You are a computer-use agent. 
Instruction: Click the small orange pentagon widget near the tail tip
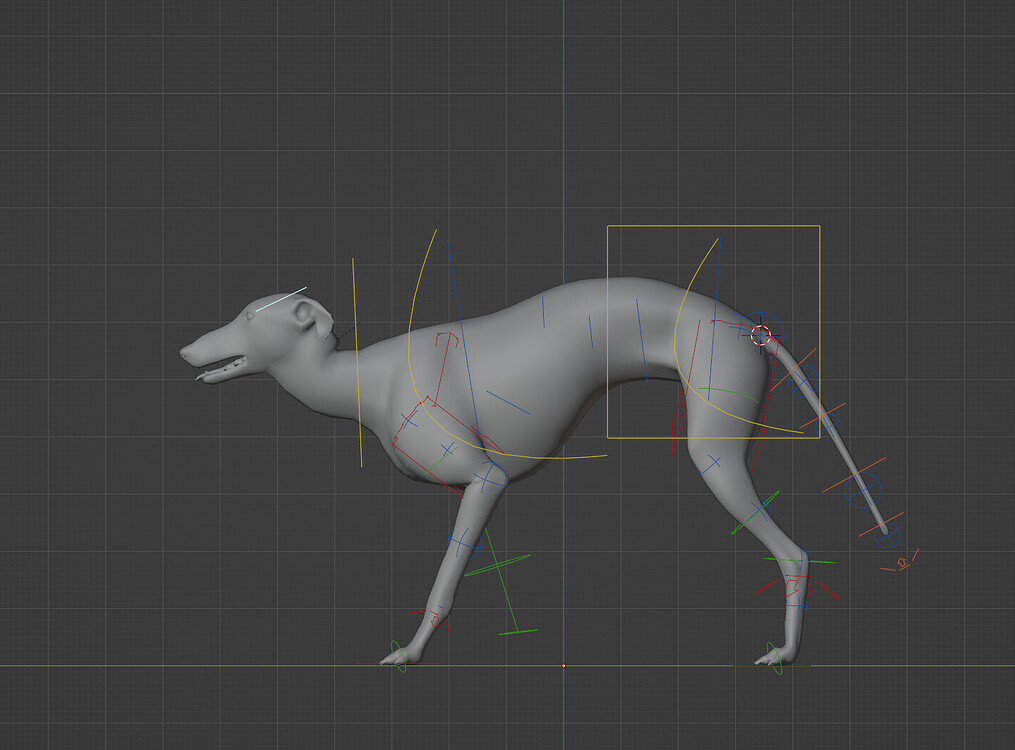tap(903, 563)
